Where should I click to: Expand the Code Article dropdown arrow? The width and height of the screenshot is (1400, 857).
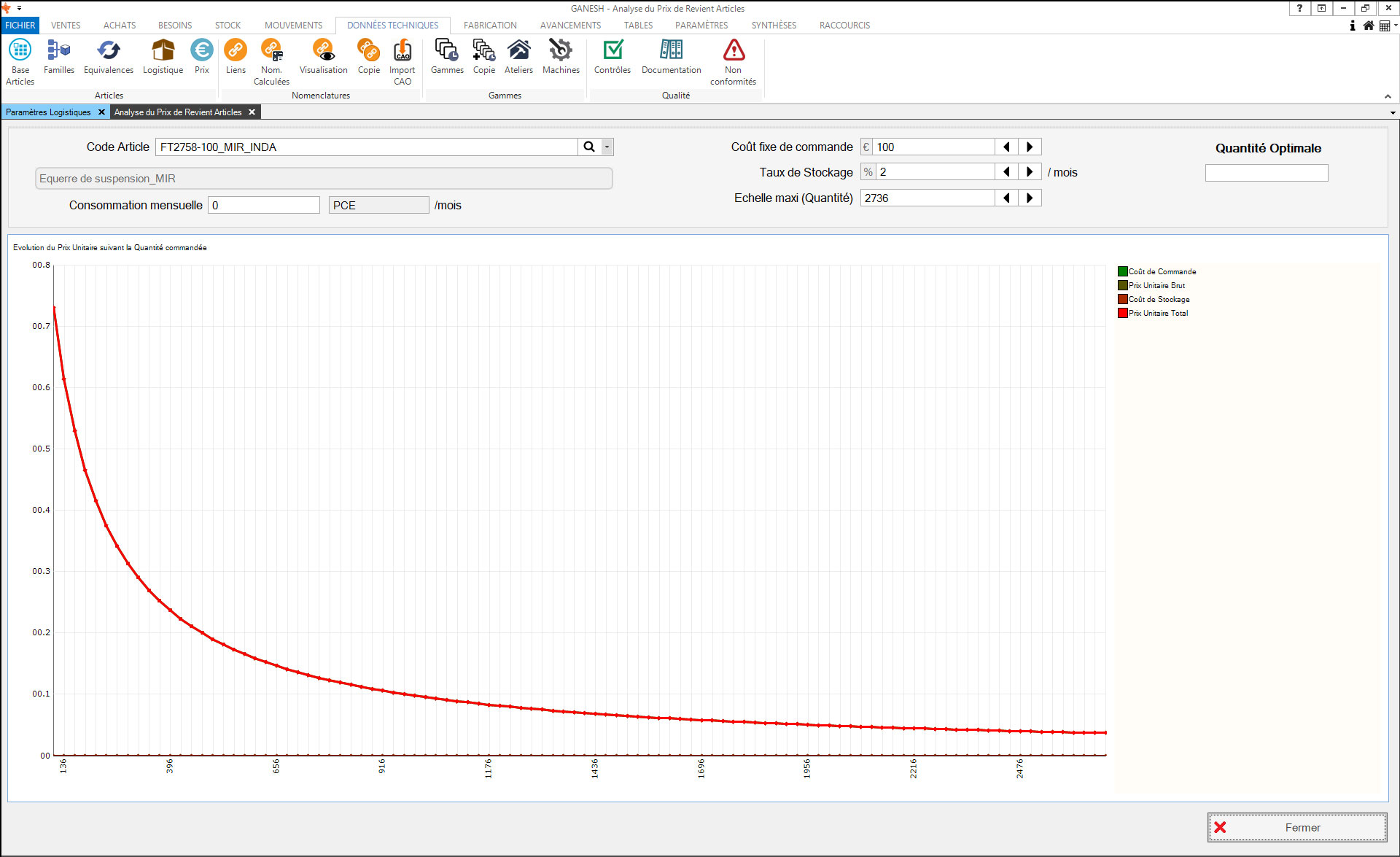[607, 147]
